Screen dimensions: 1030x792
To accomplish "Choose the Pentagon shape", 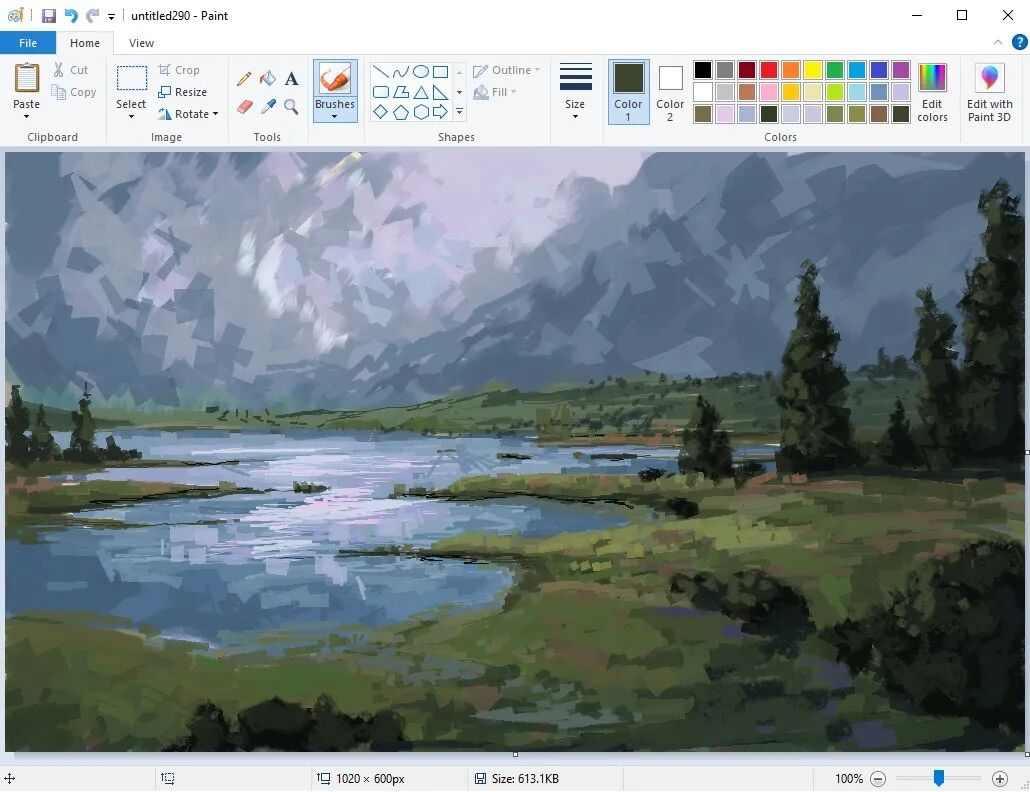I will coord(401,112).
